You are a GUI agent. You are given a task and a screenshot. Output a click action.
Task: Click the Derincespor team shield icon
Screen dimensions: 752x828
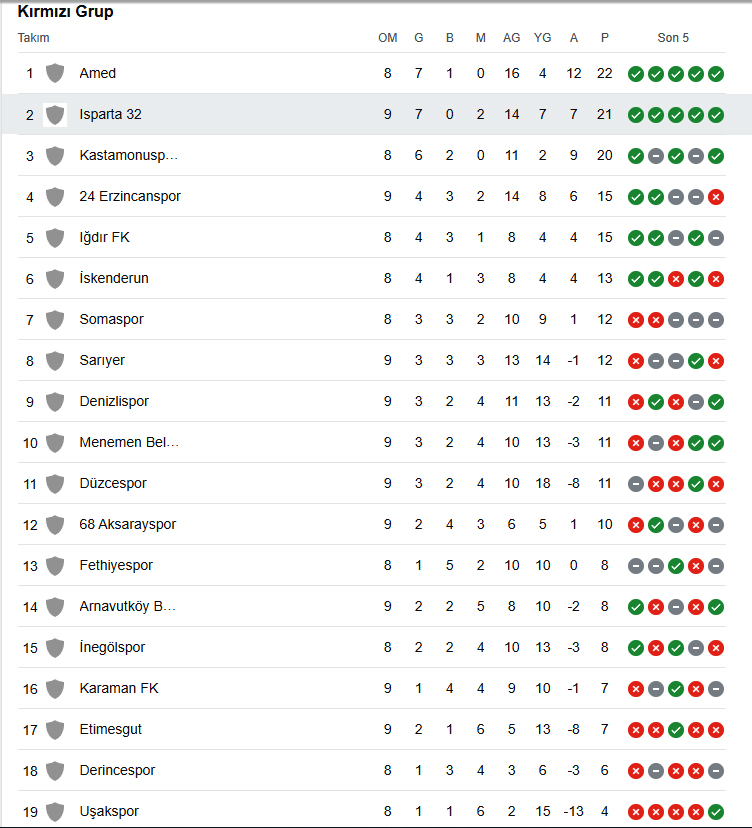55,770
